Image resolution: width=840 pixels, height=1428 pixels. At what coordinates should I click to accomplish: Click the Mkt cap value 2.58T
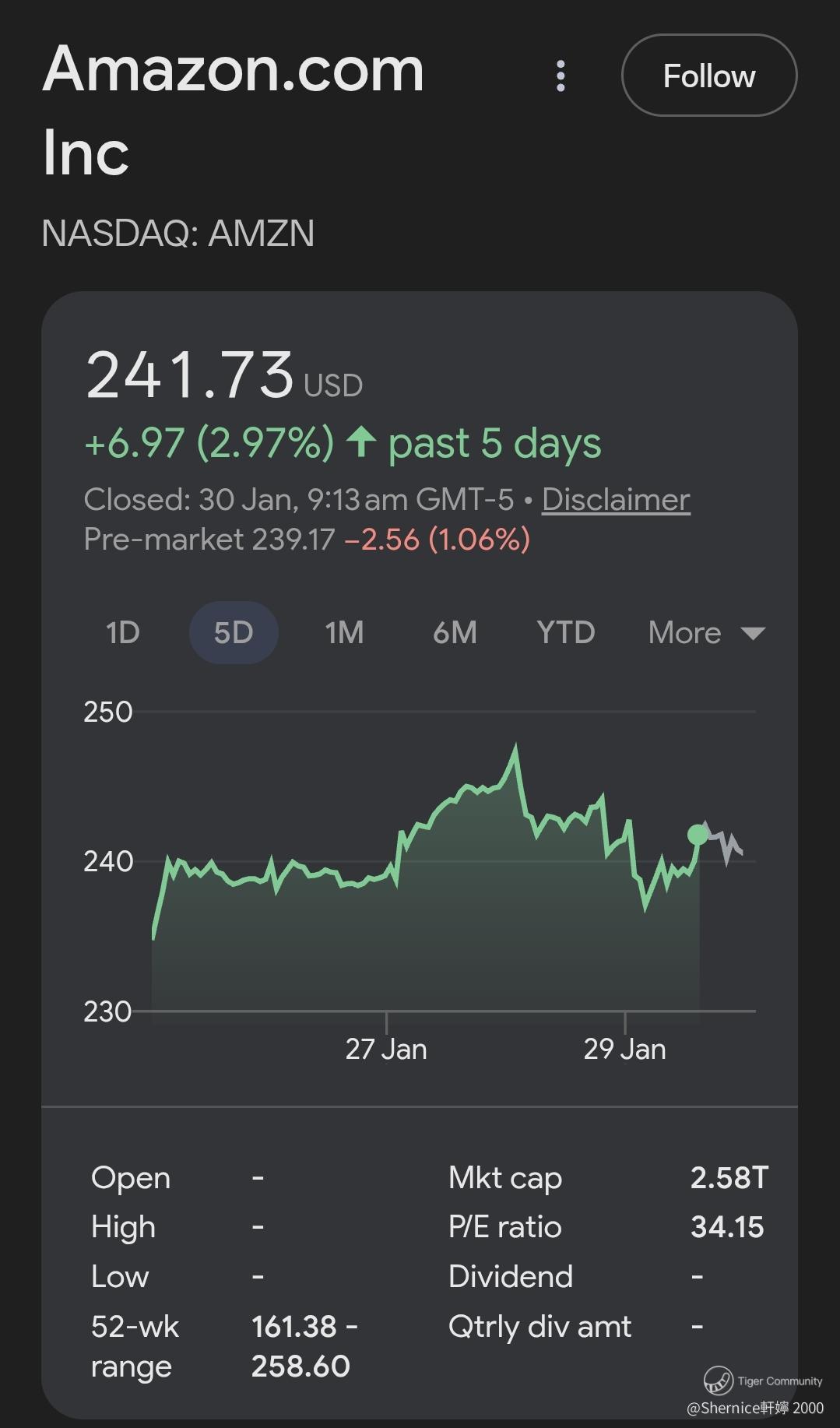pos(729,1178)
